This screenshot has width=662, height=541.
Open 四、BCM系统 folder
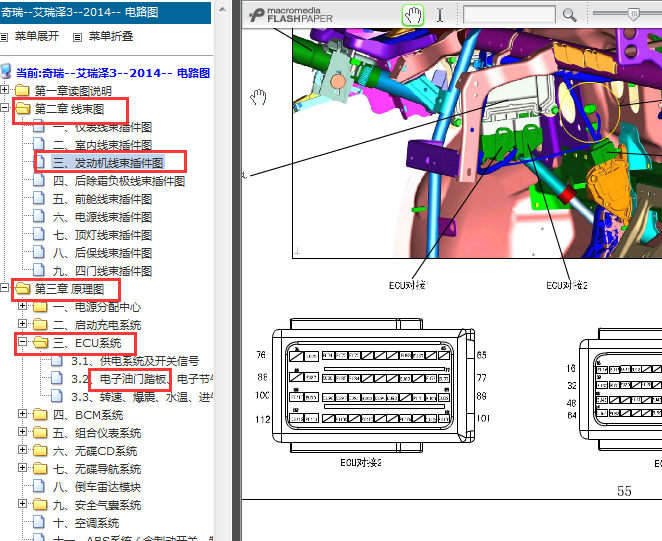[x=88, y=415]
